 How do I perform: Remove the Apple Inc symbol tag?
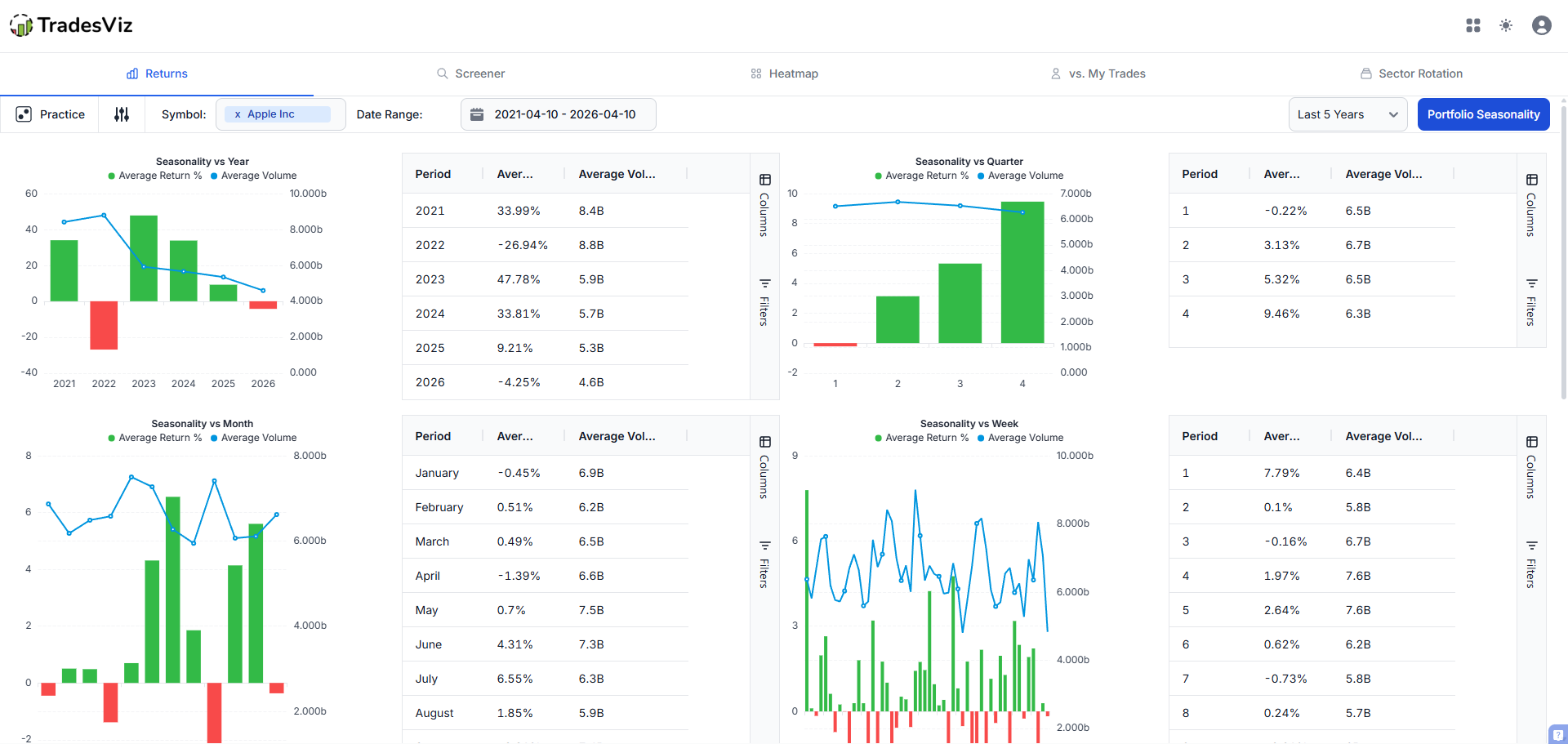coord(238,114)
